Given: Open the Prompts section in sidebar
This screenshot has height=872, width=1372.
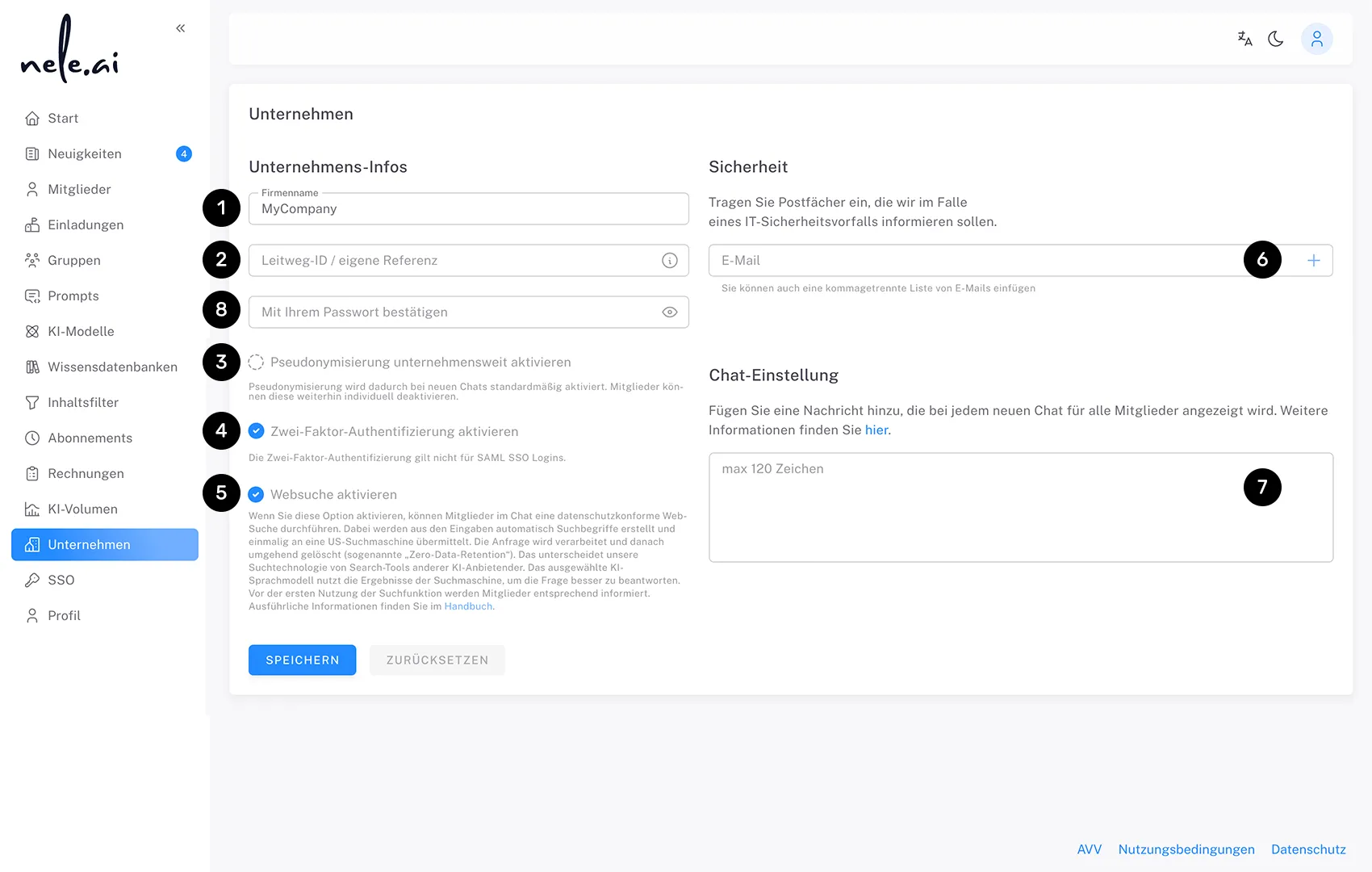Looking at the screenshot, I should [73, 296].
